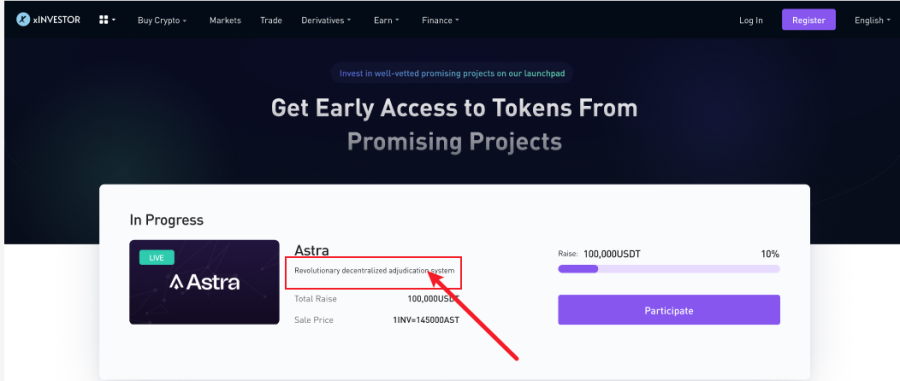Click the Participate button
Image resolution: width=900 pixels, height=381 pixels.
click(669, 310)
